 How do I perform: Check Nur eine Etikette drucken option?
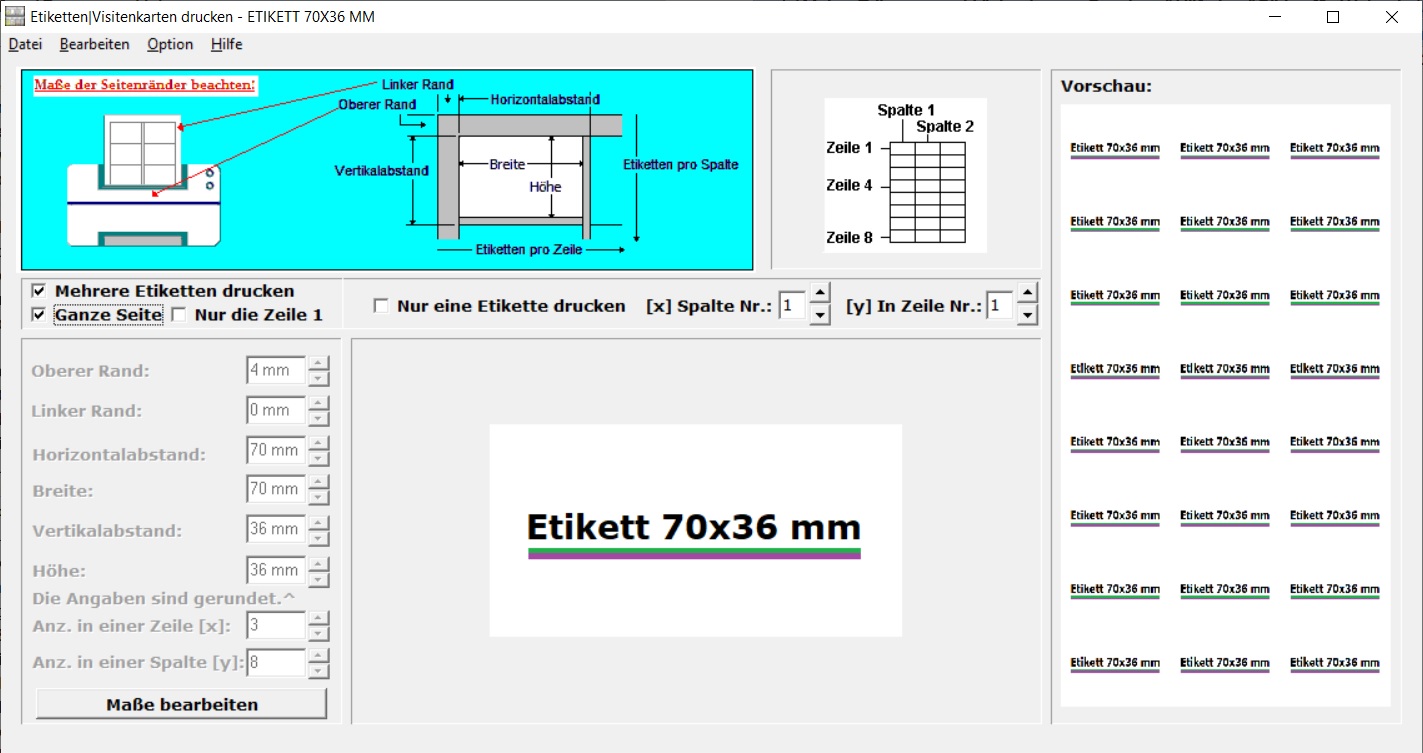381,306
